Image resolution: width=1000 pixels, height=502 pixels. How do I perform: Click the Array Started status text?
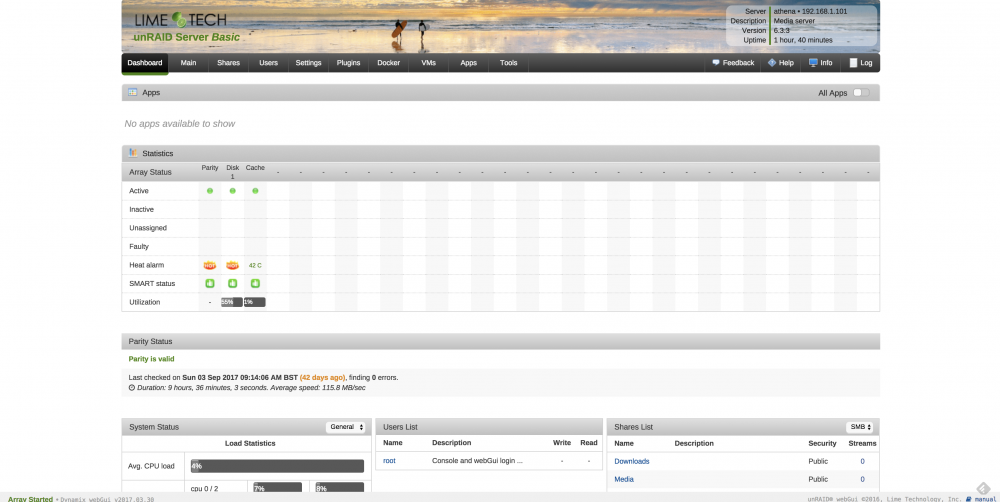pos(30,499)
